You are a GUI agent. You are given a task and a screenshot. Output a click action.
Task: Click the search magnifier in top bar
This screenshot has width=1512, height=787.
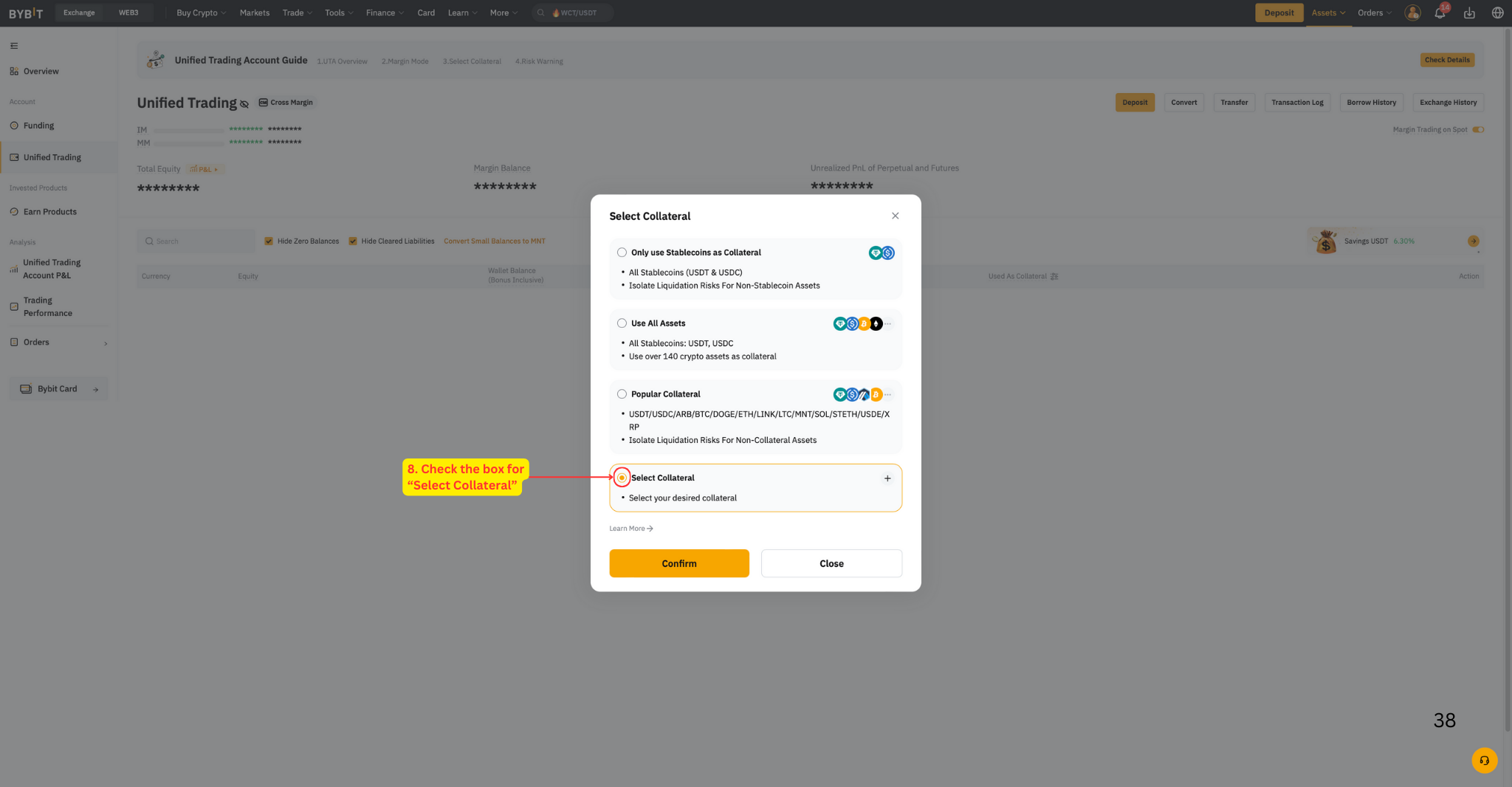(541, 13)
